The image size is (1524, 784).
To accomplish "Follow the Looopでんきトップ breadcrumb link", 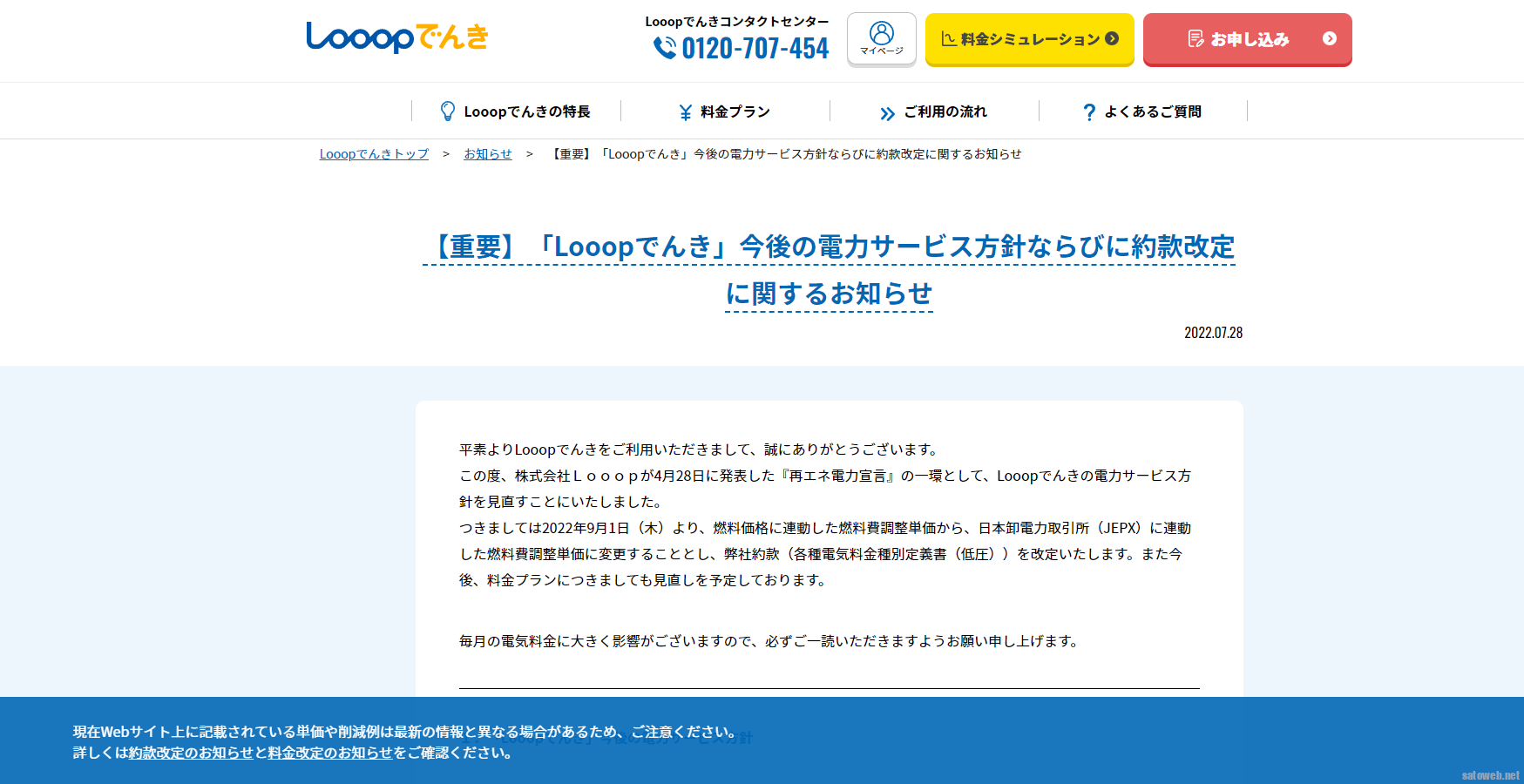I will pyautogui.click(x=374, y=154).
